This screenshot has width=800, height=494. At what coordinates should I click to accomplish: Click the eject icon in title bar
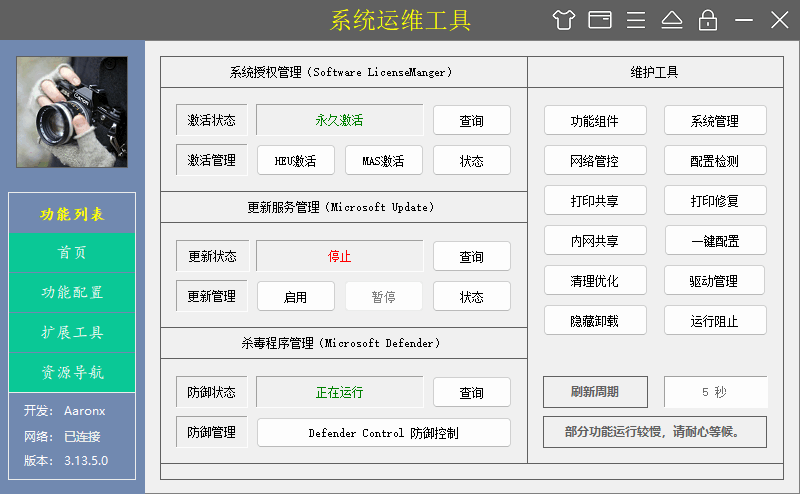pos(672,20)
